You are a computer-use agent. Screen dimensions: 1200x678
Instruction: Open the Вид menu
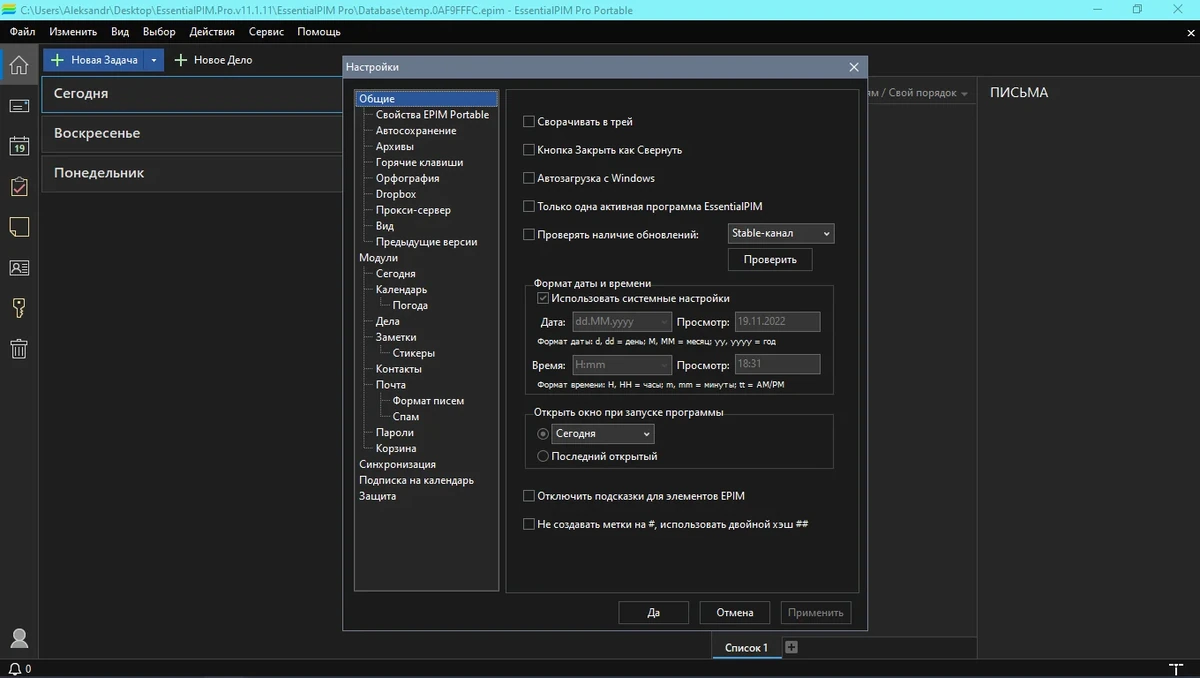[x=120, y=31]
